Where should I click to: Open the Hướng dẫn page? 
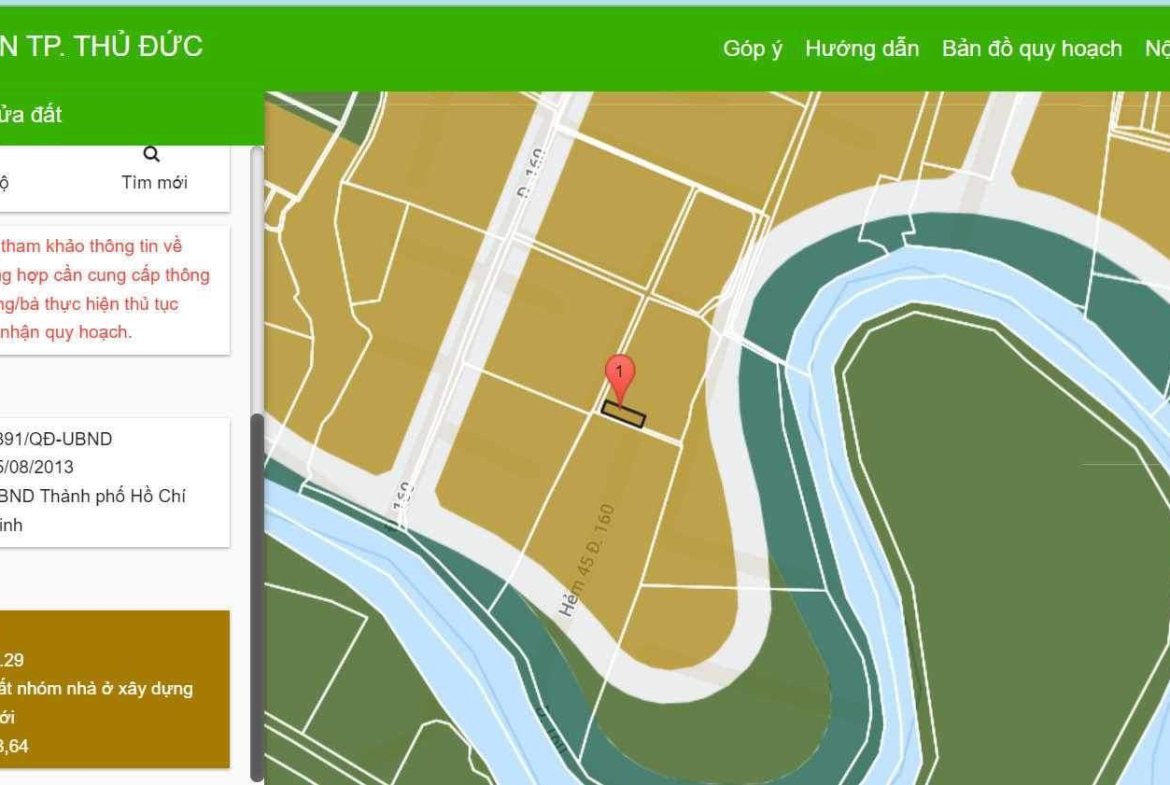click(x=861, y=48)
